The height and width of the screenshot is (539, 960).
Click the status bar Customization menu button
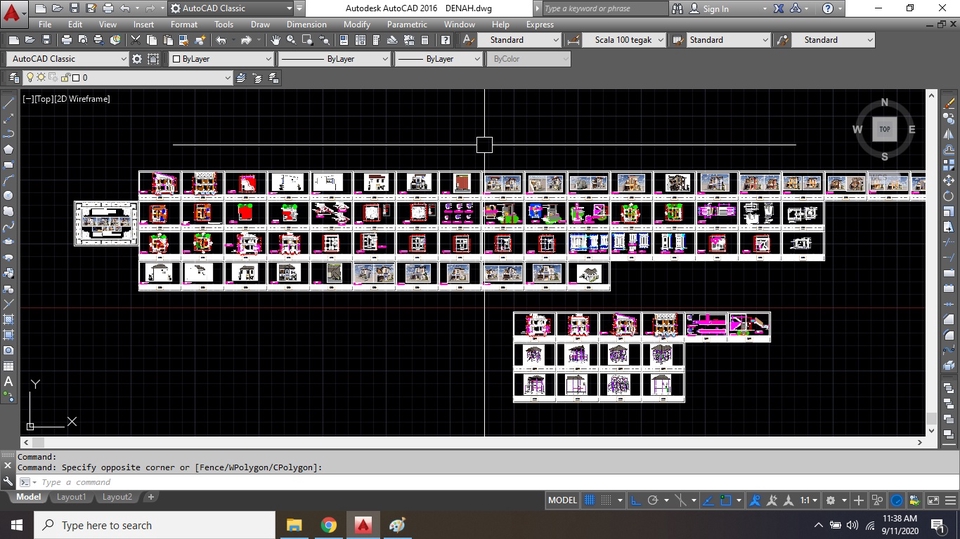tap(950, 500)
